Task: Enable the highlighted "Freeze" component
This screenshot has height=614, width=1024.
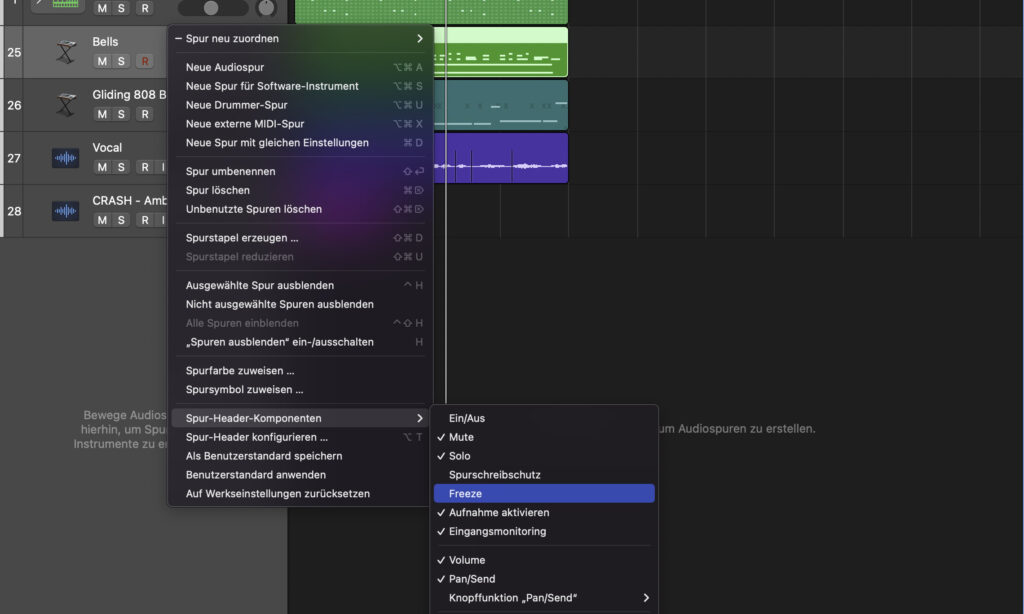Action: click(x=545, y=494)
